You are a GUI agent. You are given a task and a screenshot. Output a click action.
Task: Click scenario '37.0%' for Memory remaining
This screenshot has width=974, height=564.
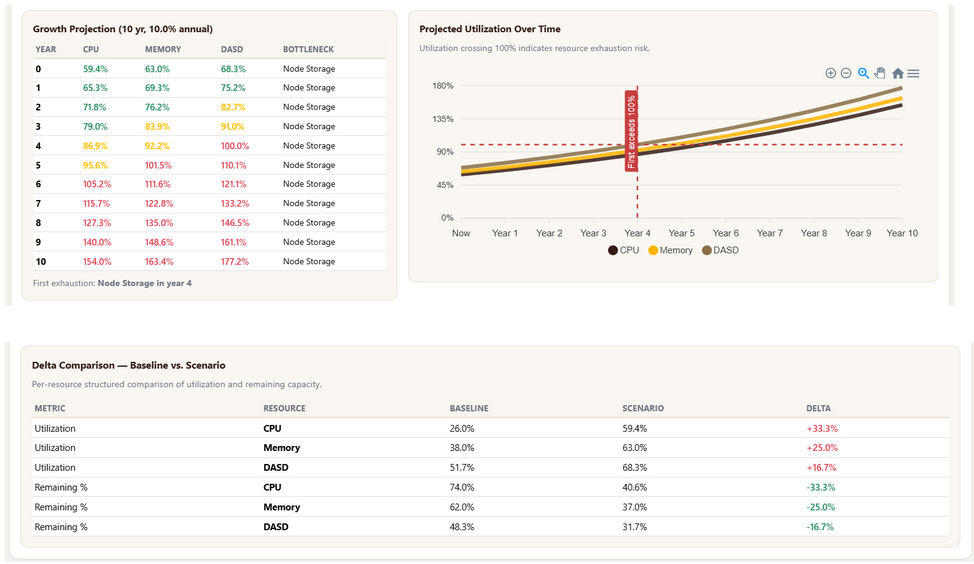(x=635, y=507)
